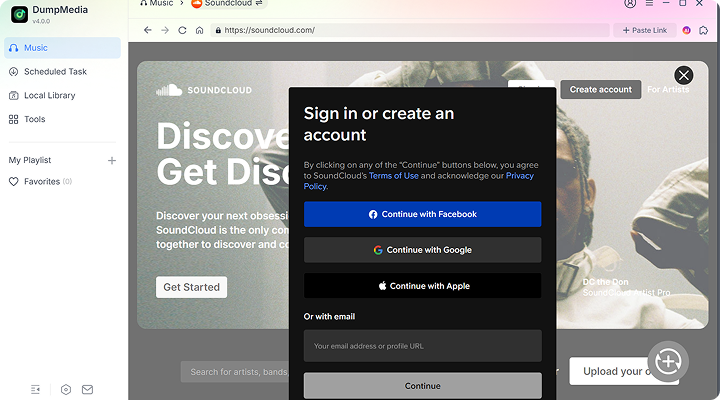This screenshot has height=400, width=720.
Task: Focus the email address or profile URL field
Action: (422, 346)
